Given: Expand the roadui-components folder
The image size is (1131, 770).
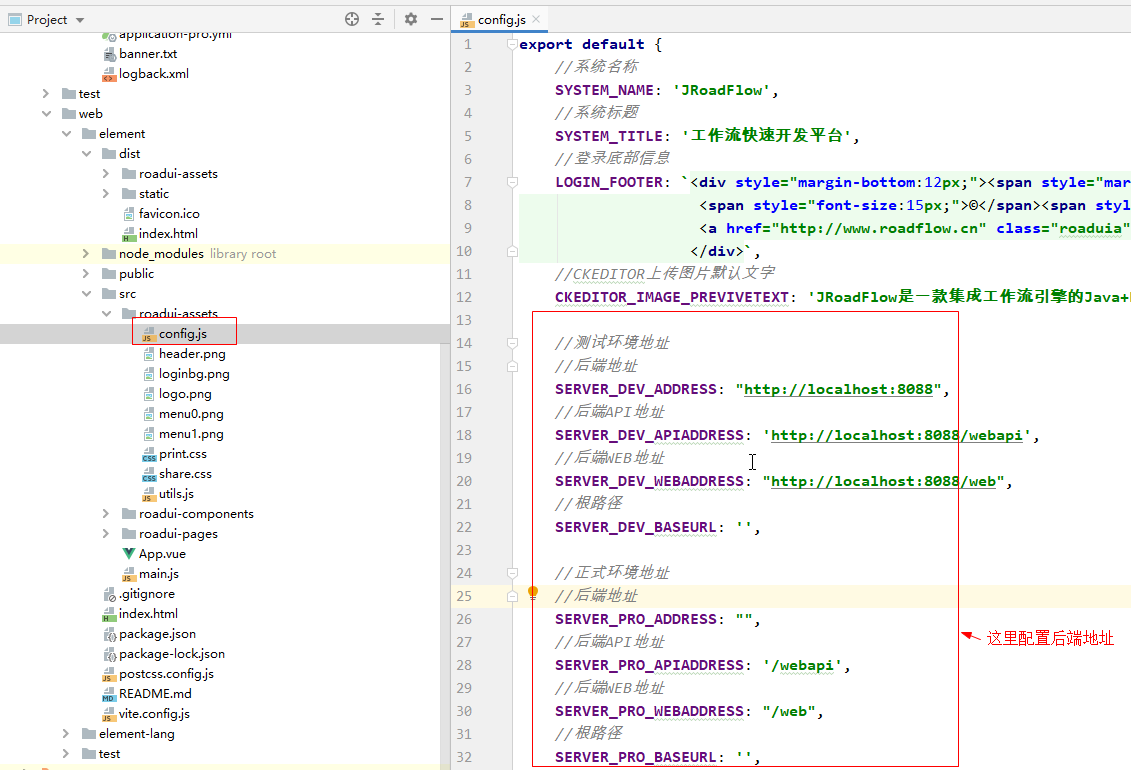Looking at the screenshot, I should click(x=106, y=514).
